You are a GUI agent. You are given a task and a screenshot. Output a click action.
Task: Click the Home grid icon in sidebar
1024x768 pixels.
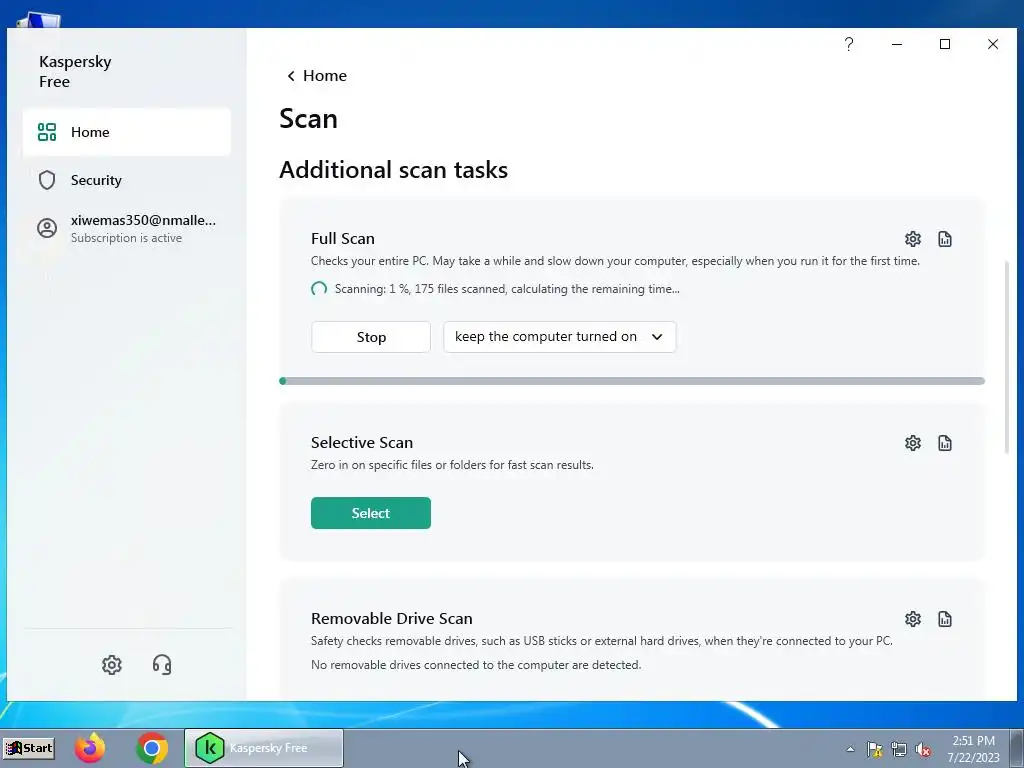(47, 132)
